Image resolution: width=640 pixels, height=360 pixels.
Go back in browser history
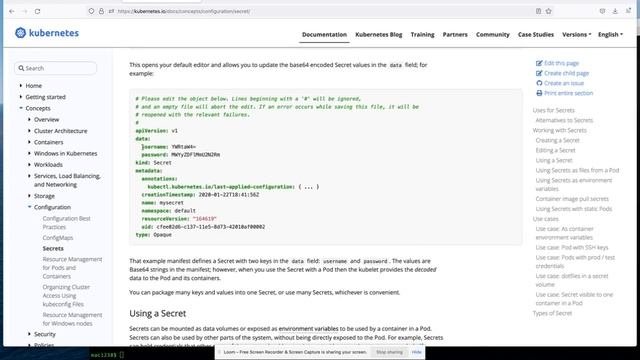tap(11, 11)
